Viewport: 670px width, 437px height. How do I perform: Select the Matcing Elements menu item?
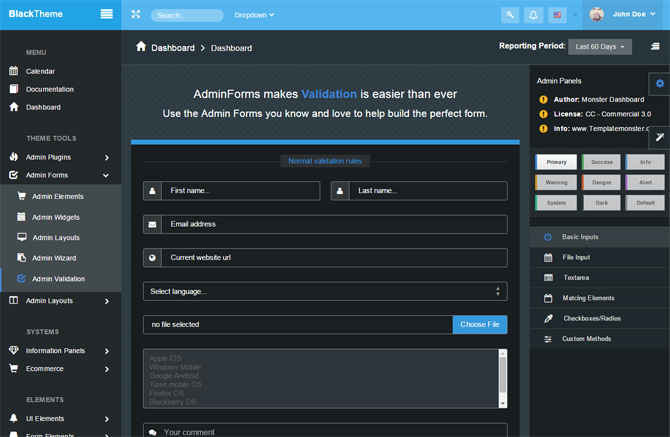[x=599, y=298]
